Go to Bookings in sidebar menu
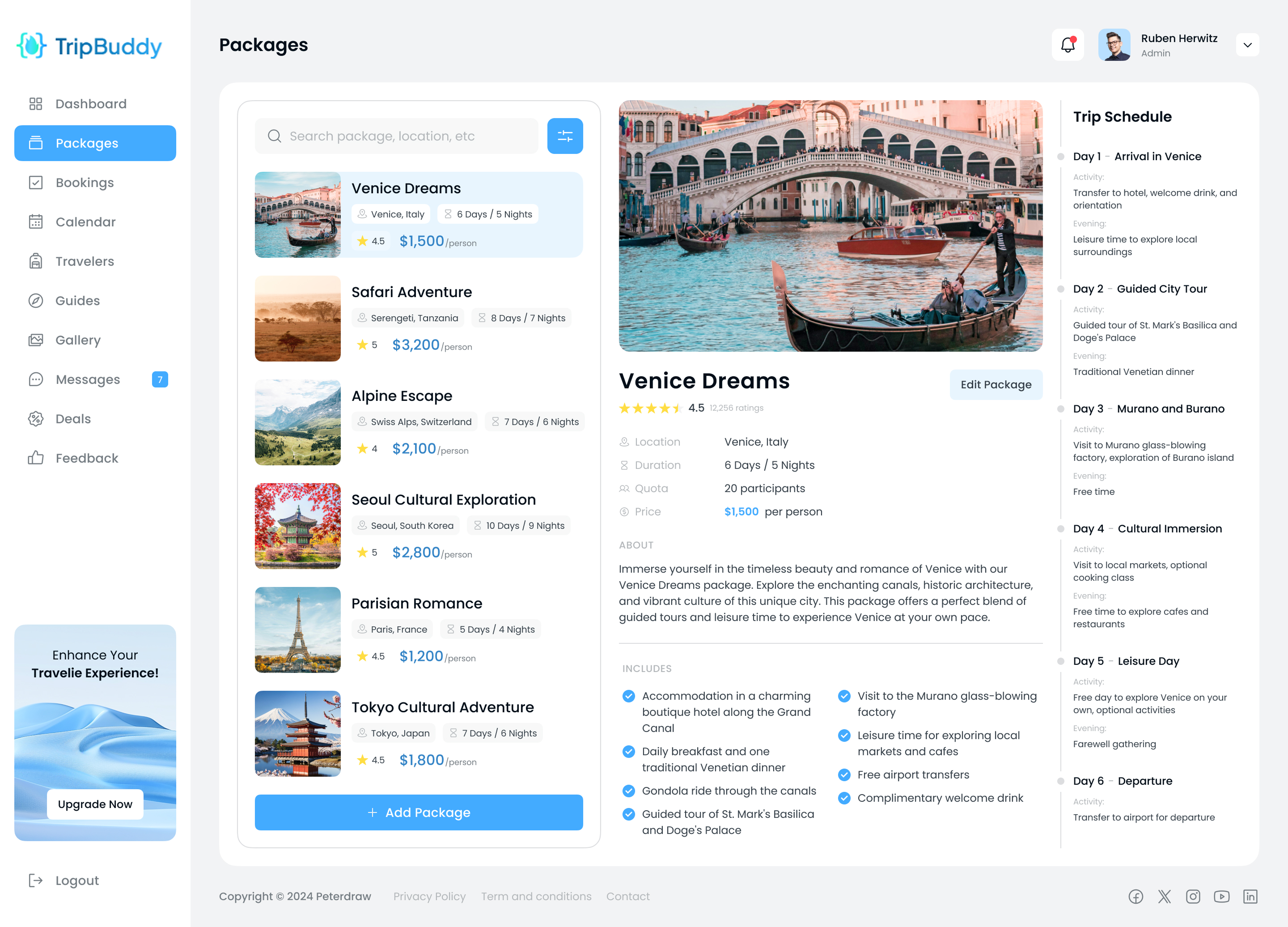This screenshot has width=1288, height=927. (84, 183)
